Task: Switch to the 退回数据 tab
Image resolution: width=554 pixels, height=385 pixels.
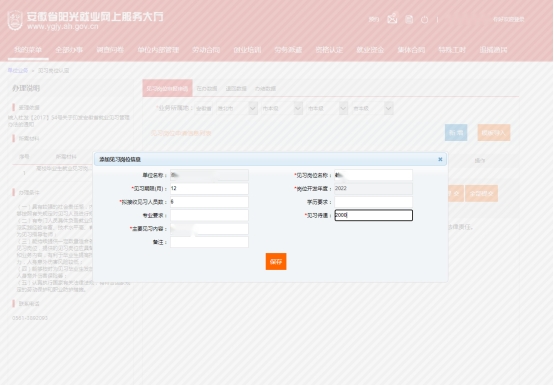Action: (x=236, y=88)
